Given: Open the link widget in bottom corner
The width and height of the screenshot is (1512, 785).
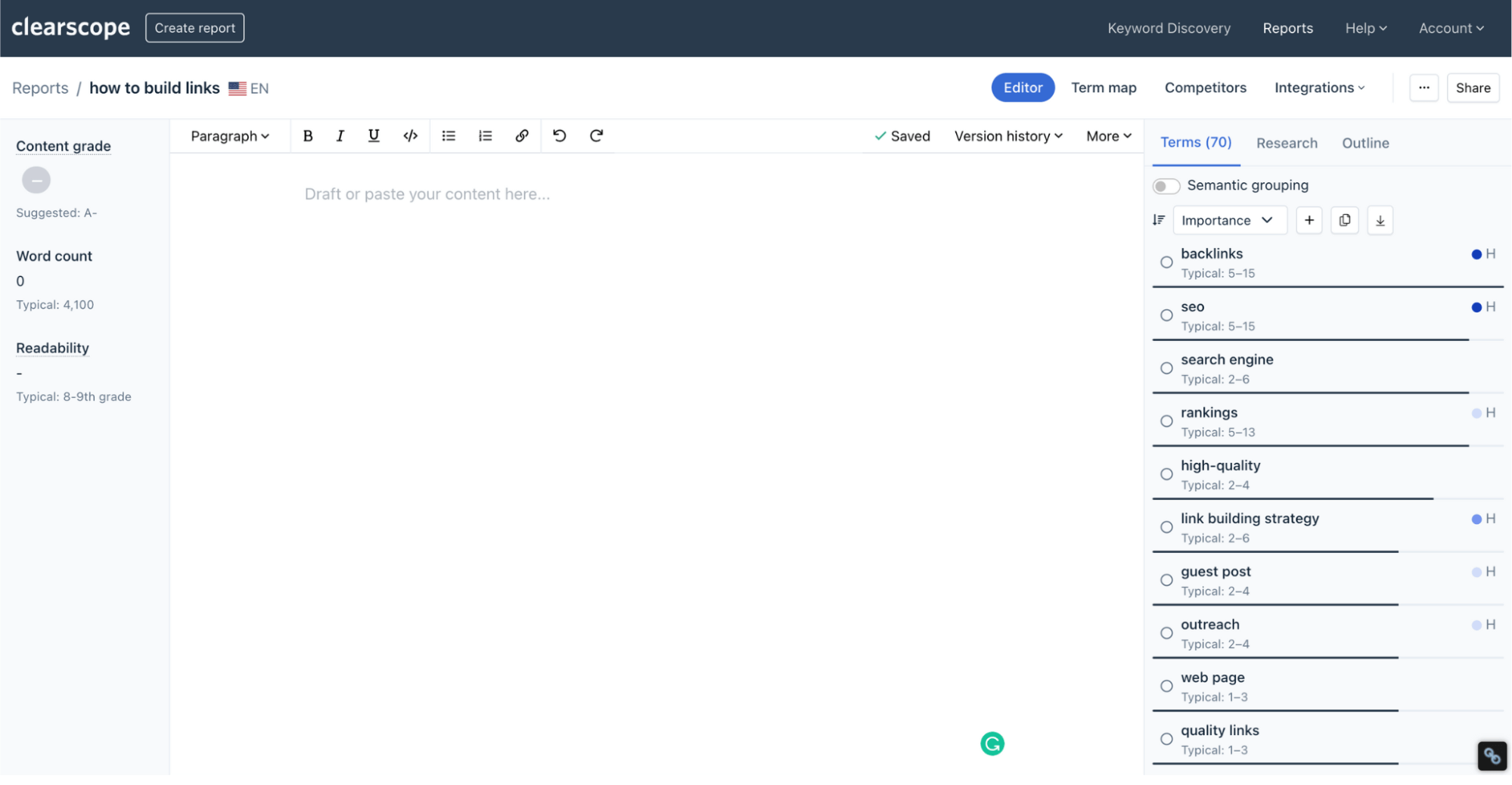Looking at the screenshot, I should click(x=1492, y=756).
